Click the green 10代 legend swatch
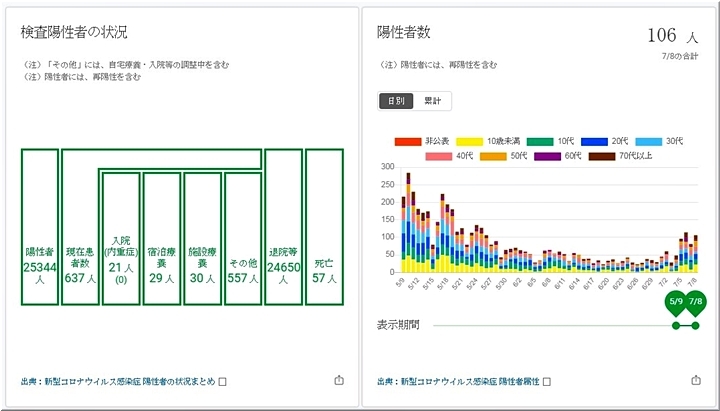Viewport: 720px width, 411px height. point(542,141)
